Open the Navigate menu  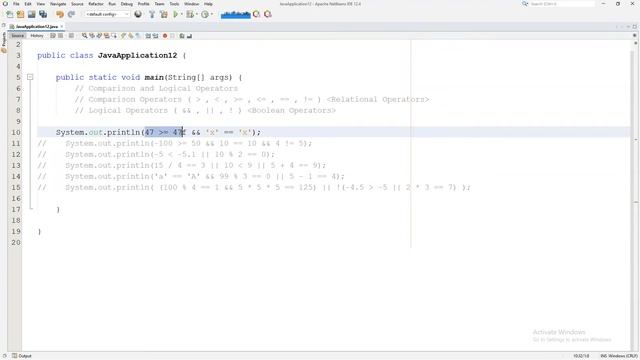click(x=58, y=4)
